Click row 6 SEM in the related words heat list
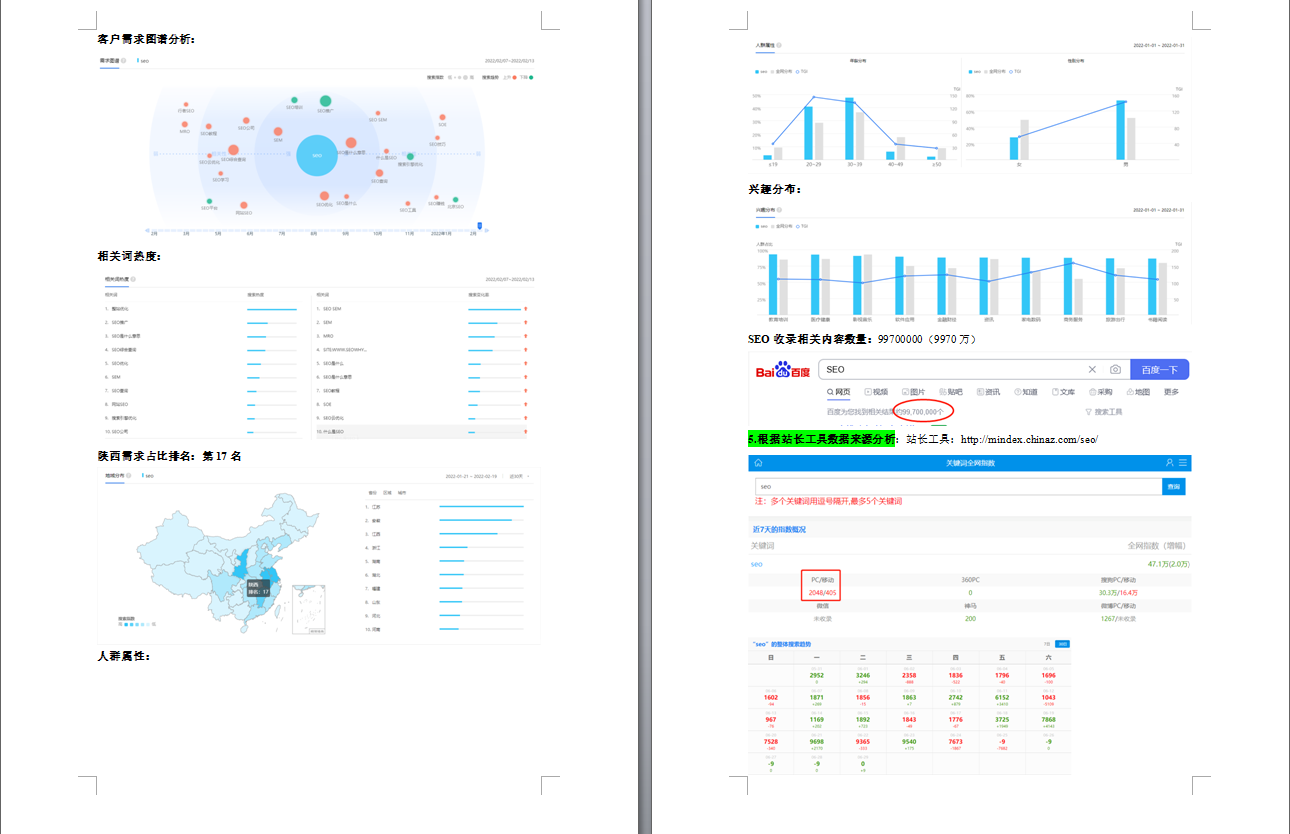The height and width of the screenshot is (834, 1290). coord(203,377)
